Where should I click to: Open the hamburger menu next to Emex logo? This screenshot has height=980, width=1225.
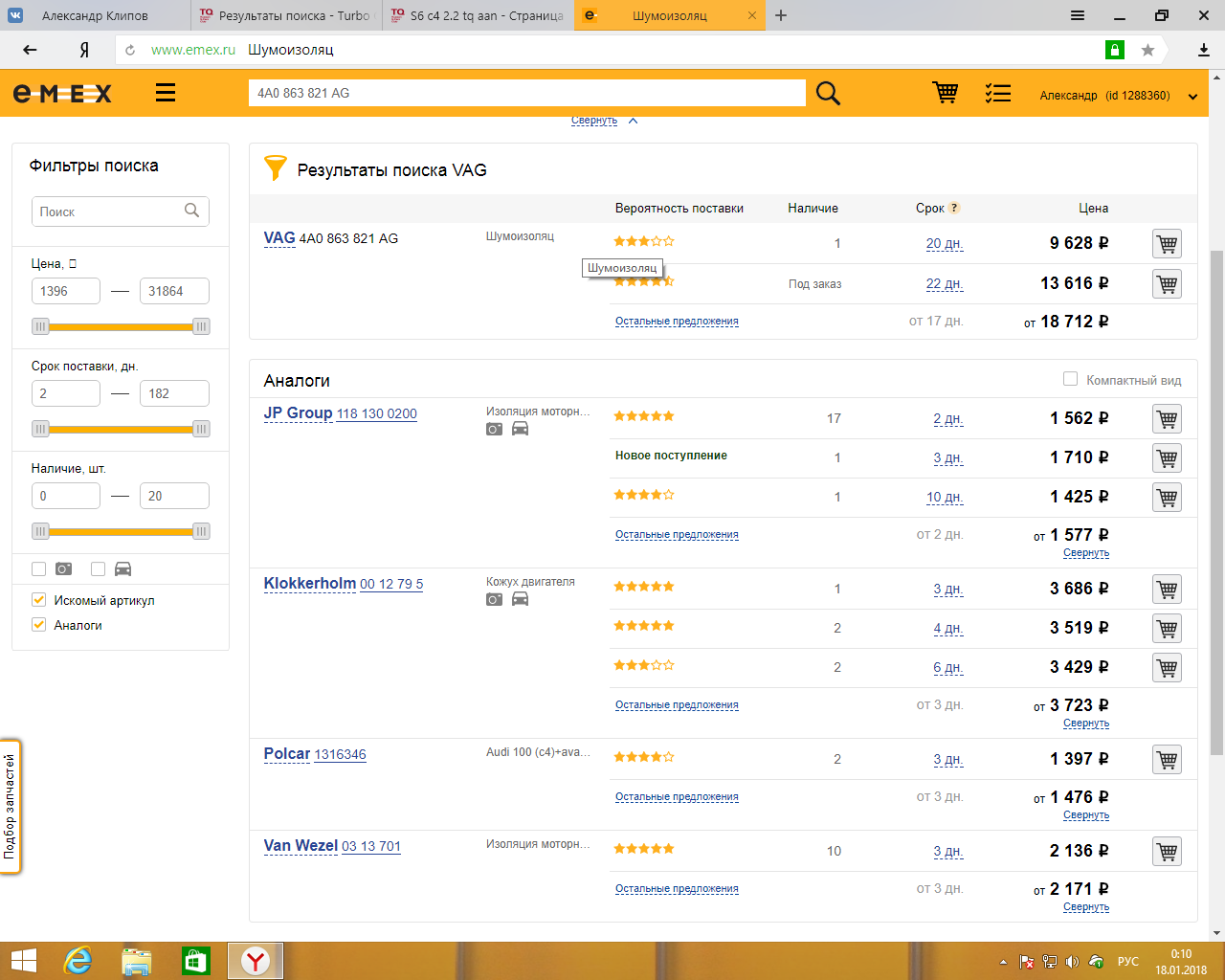166,93
